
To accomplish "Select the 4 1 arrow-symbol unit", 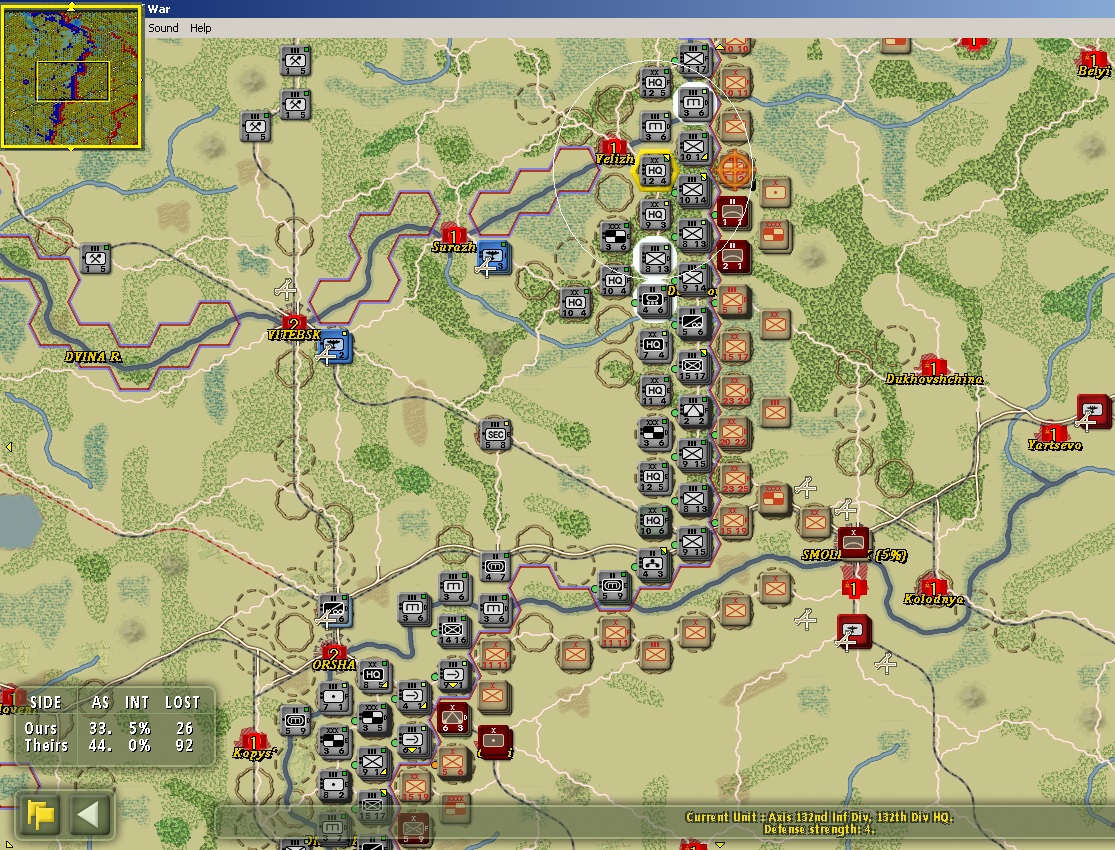I will [x=413, y=696].
